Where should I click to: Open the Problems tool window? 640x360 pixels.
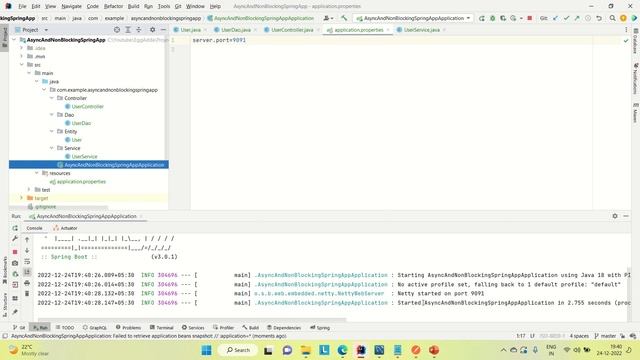(x=128, y=327)
